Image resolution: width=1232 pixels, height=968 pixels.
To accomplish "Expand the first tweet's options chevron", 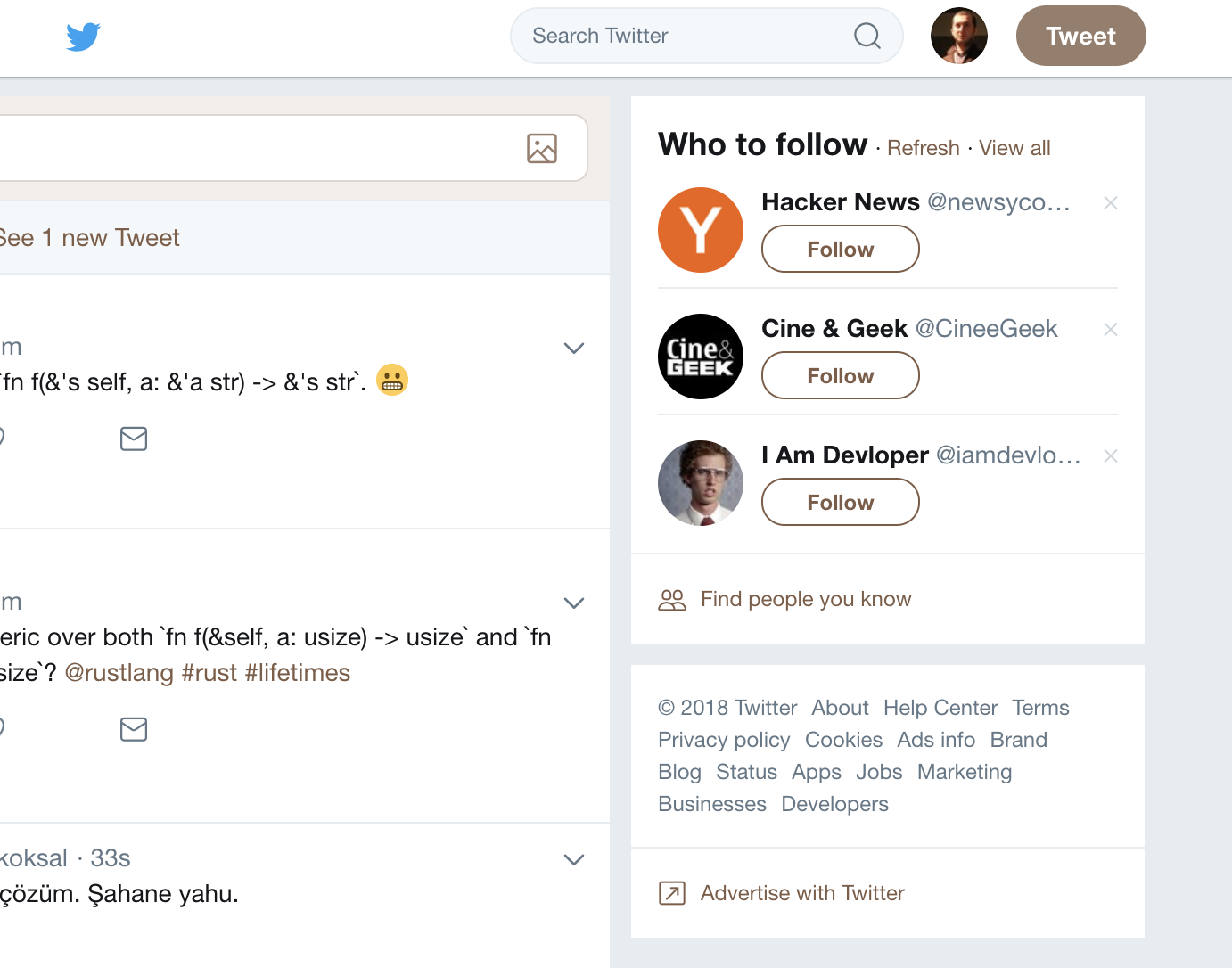I will (574, 348).
